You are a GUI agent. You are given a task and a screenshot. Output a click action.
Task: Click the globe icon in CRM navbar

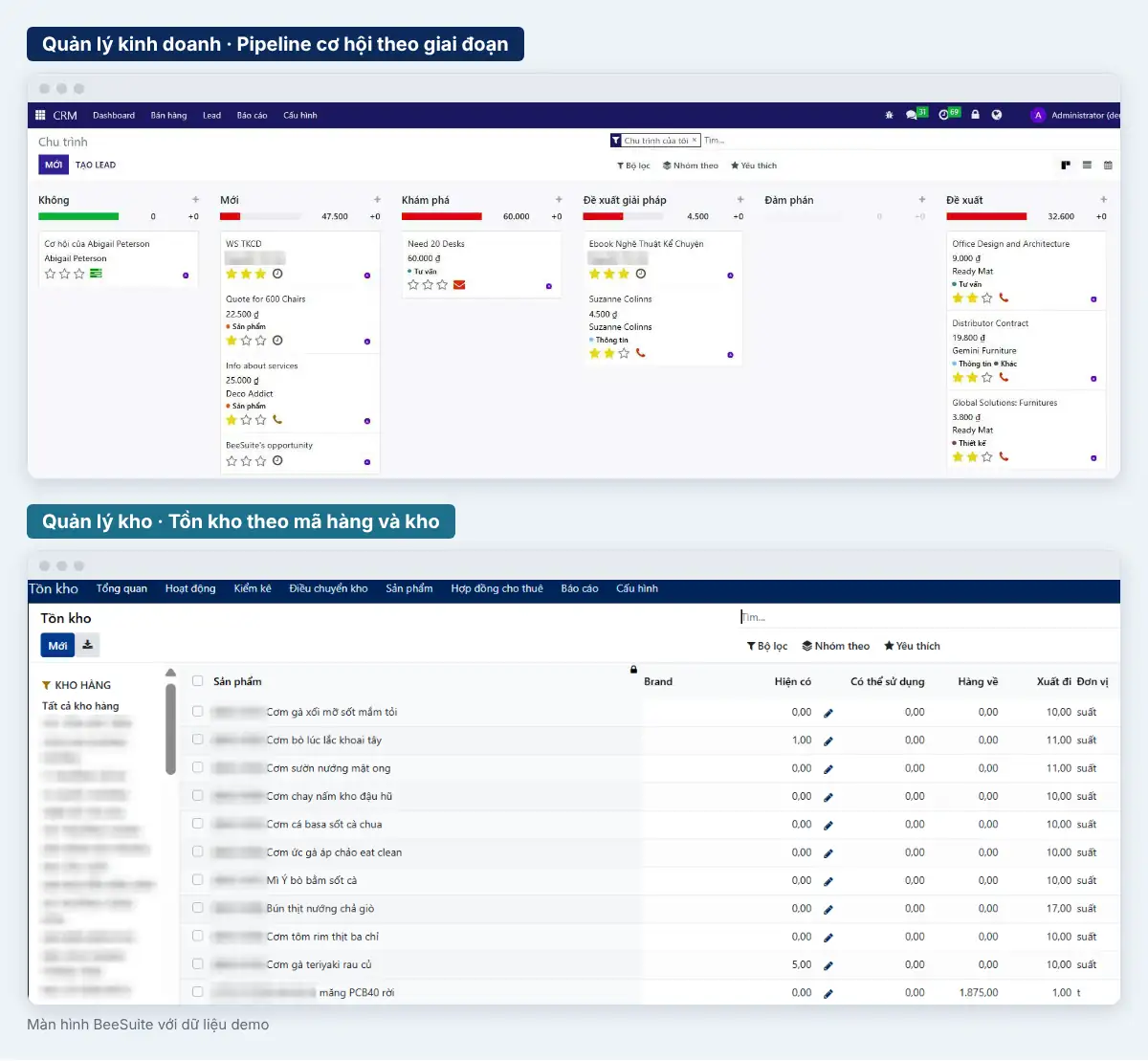pos(997,115)
